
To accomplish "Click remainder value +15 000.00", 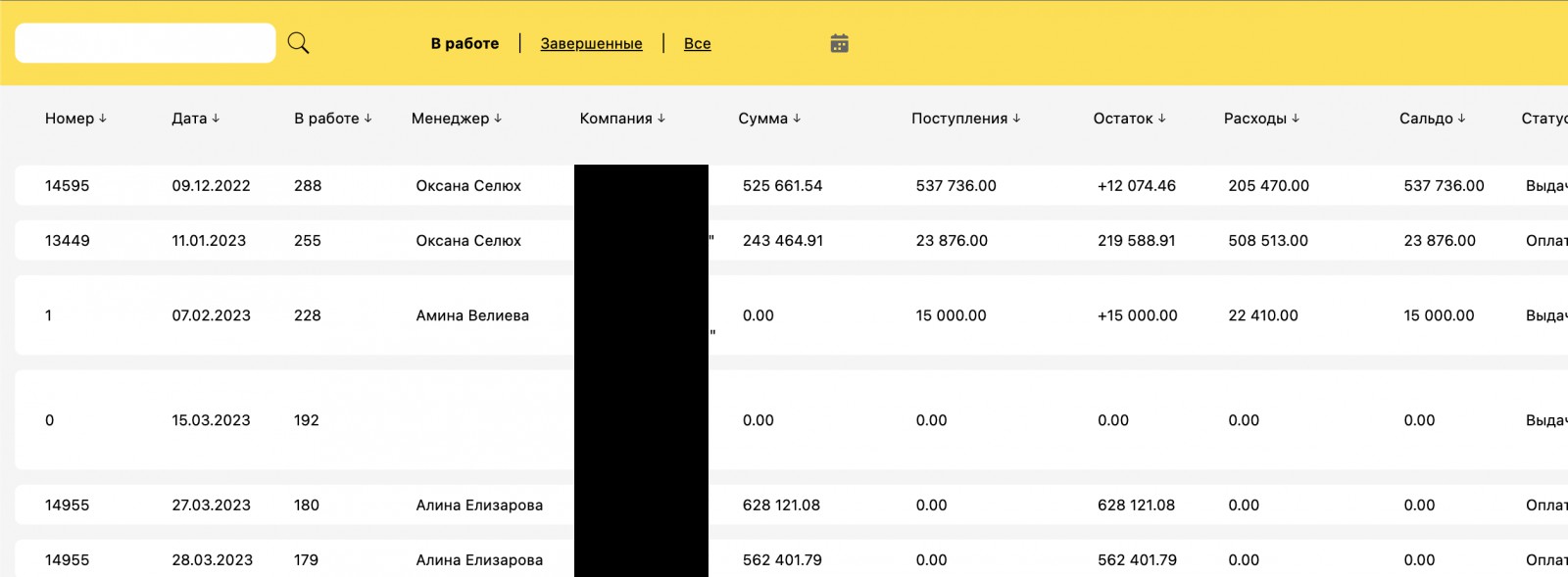I will (1138, 315).
